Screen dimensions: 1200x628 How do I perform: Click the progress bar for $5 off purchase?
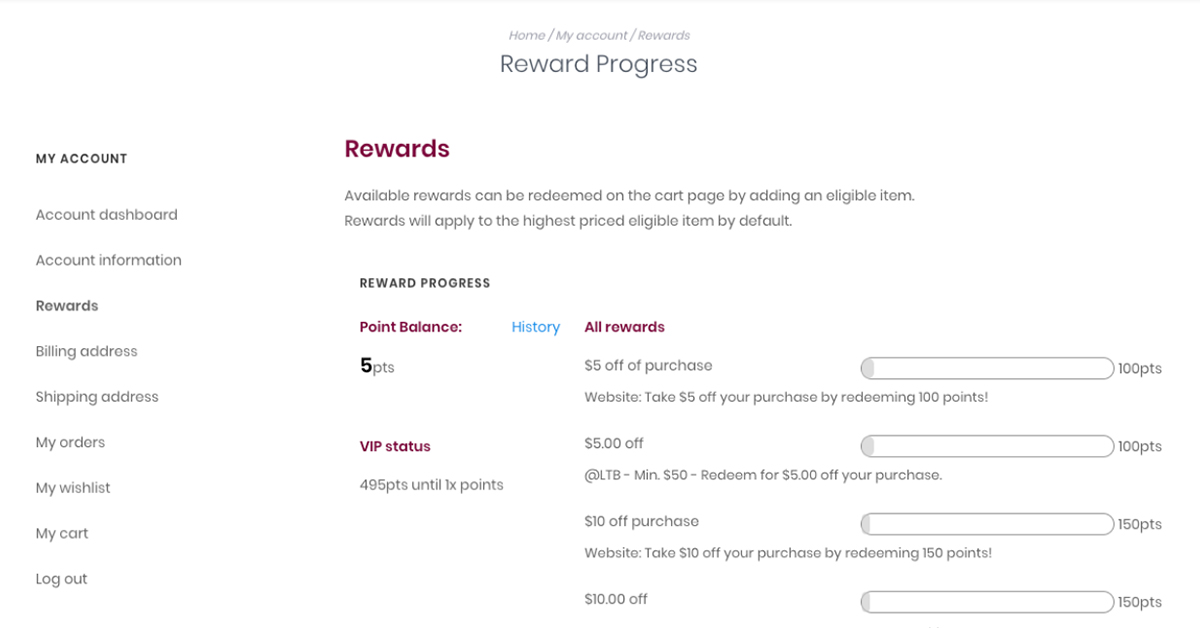pyautogui.click(x=986, y=368)
